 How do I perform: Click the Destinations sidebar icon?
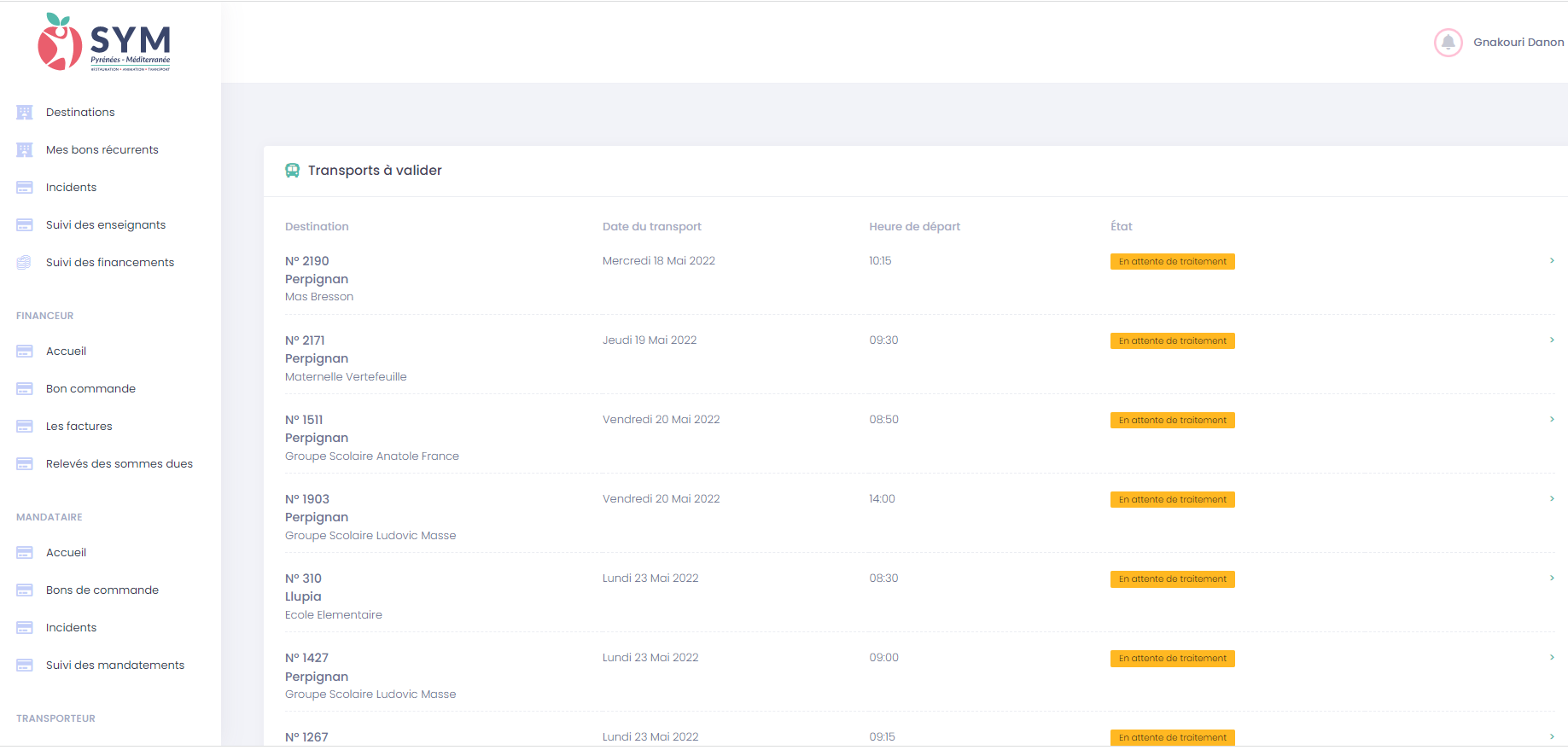(25, 113)
